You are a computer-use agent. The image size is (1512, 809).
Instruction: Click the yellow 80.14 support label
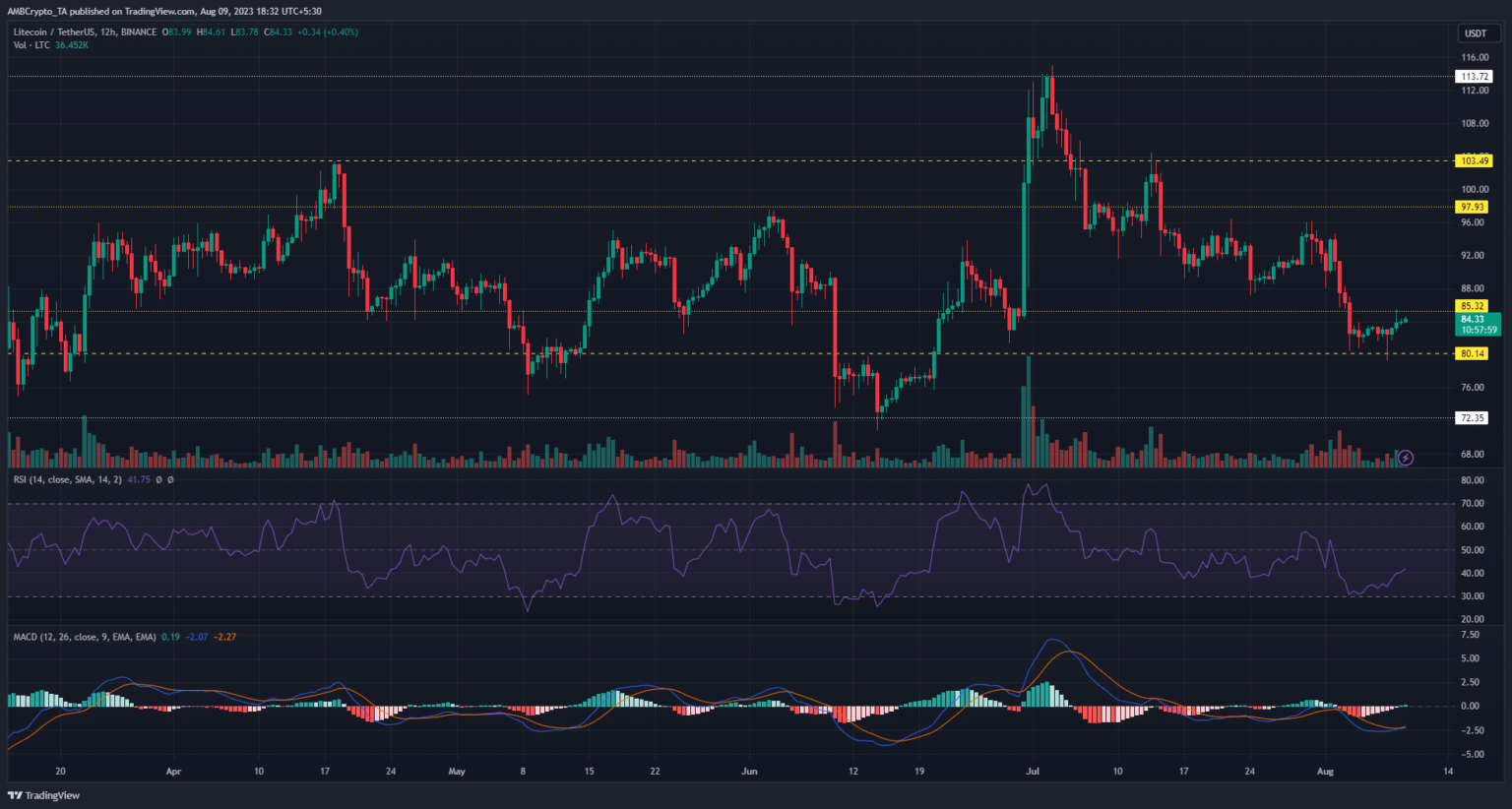click(1473, 353)
